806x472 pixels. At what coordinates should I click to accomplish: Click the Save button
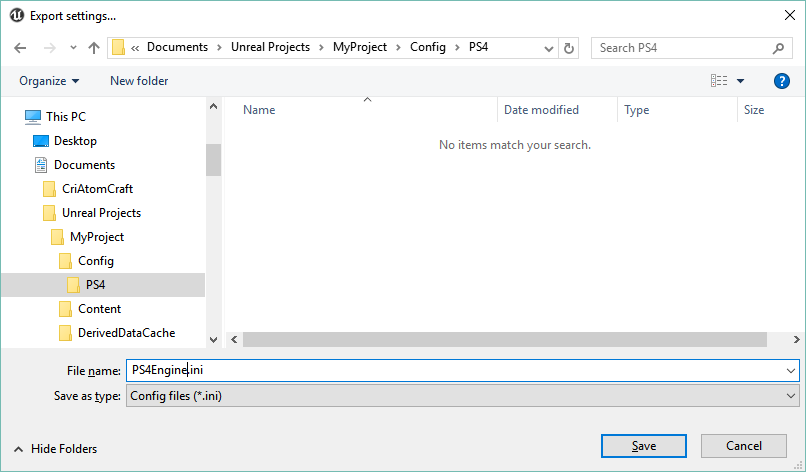[644, 446]
